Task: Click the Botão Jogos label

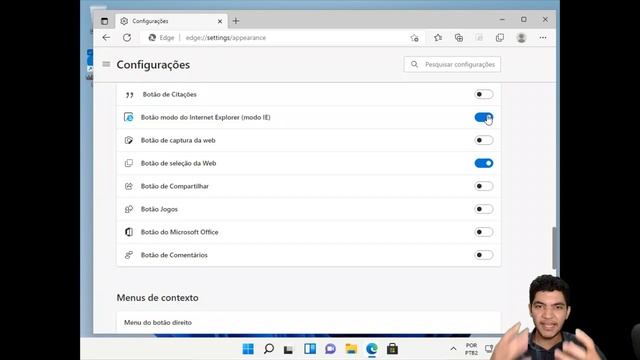Action: pos(159,209)
